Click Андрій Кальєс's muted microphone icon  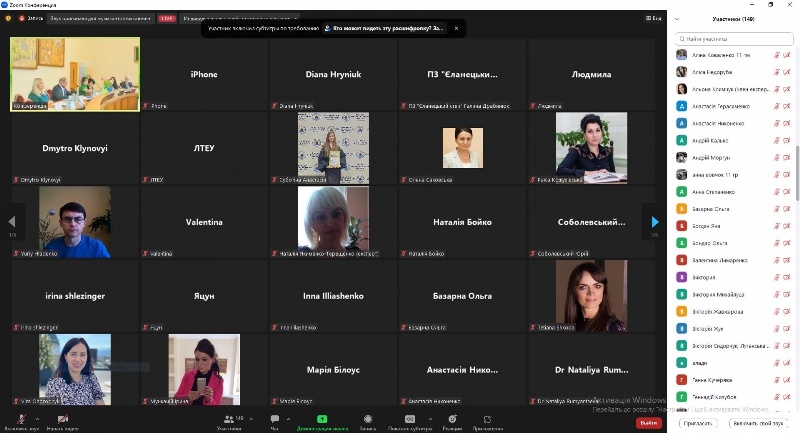point(777,140)
